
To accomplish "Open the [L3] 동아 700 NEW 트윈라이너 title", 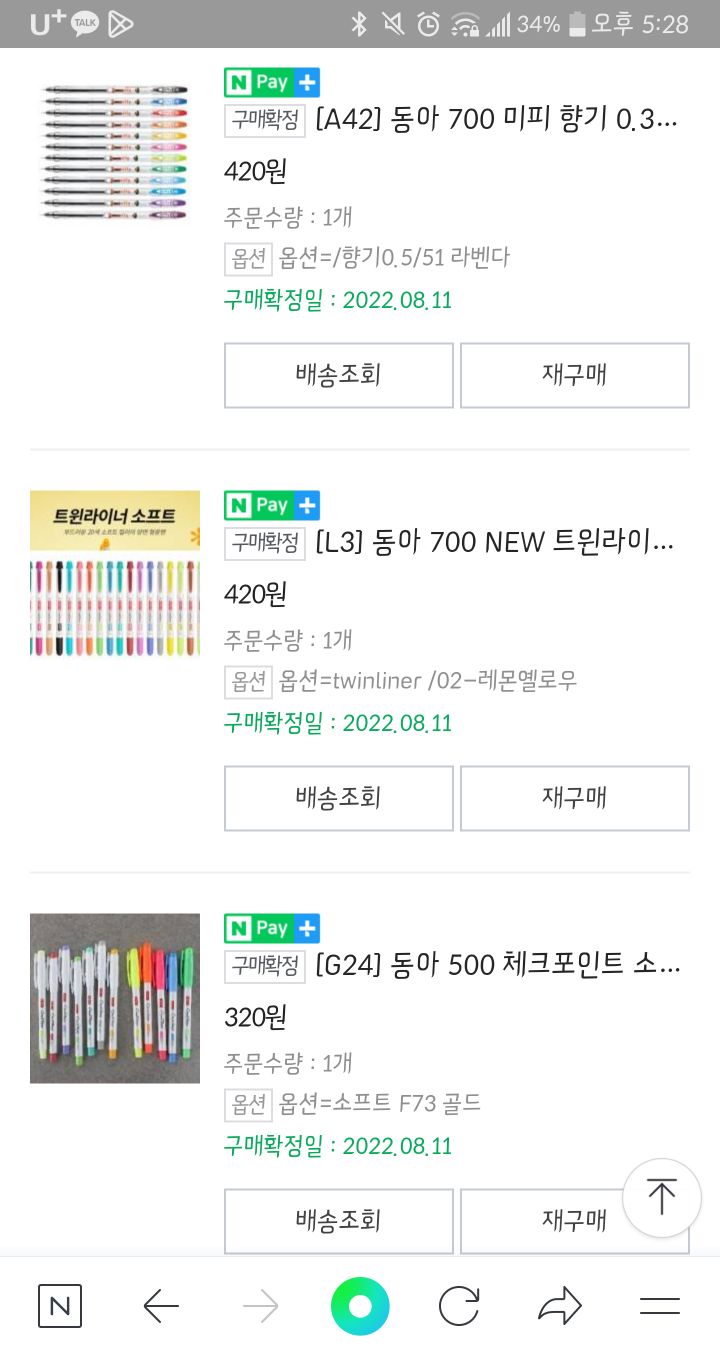I will coord(495,543).
